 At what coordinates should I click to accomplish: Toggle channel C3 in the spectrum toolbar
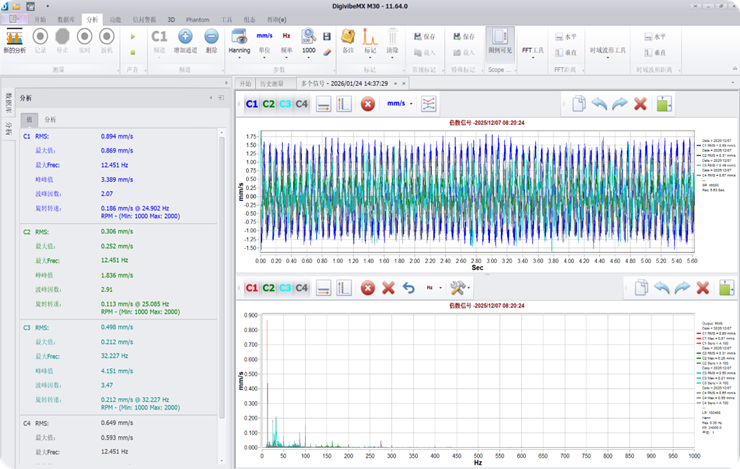point(285,288)
